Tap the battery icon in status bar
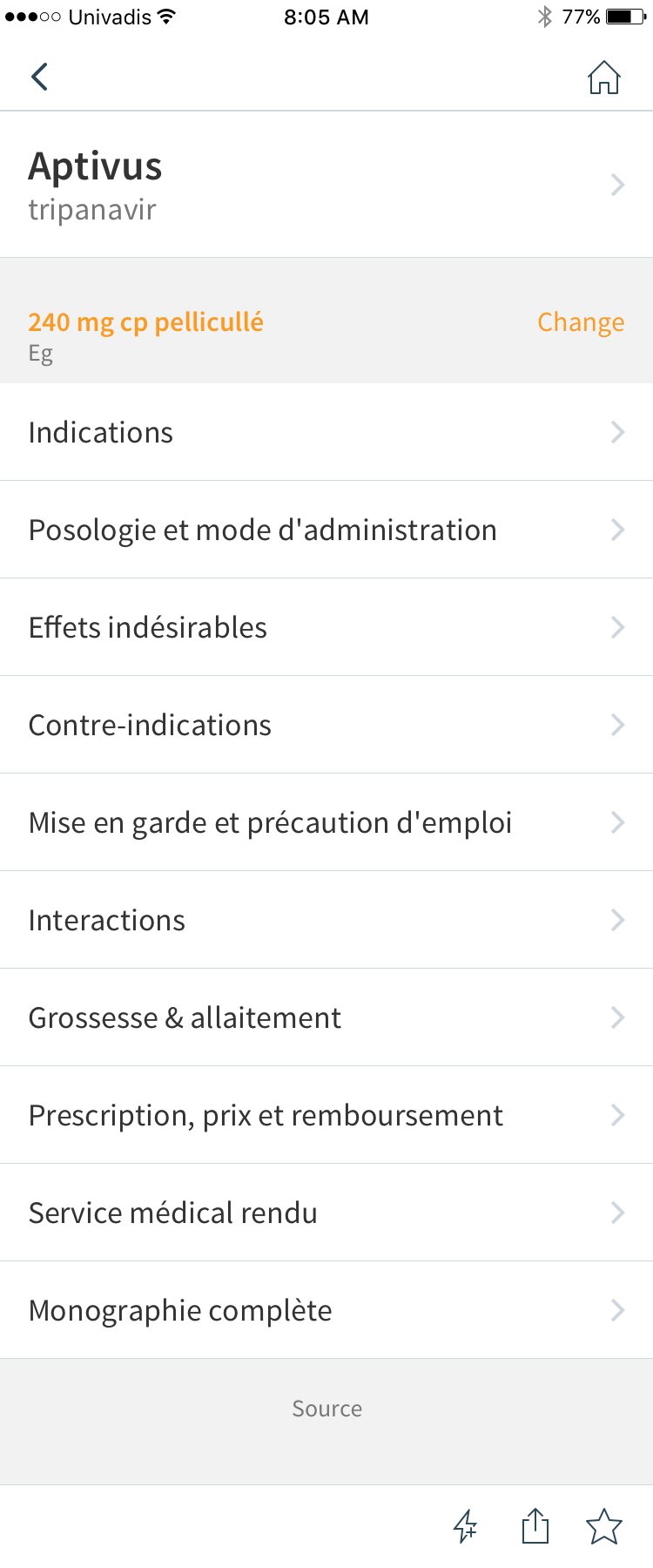653x1568 pixels. [626, 17]
